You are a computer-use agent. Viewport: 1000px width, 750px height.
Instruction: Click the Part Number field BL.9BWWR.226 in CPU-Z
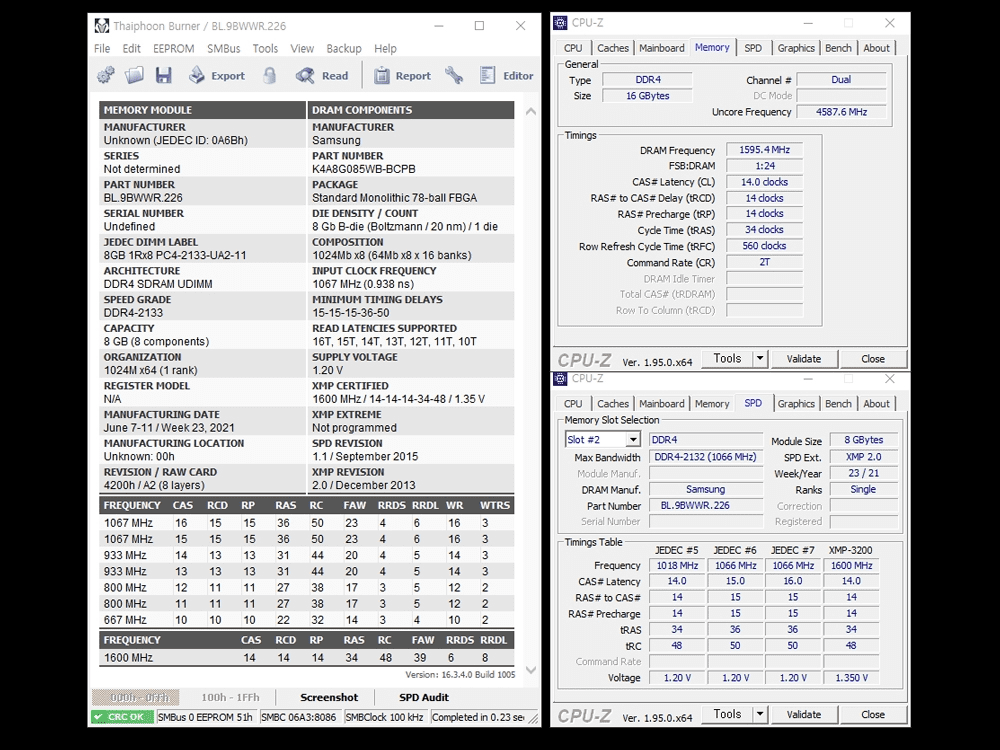[x=706, y=505]
